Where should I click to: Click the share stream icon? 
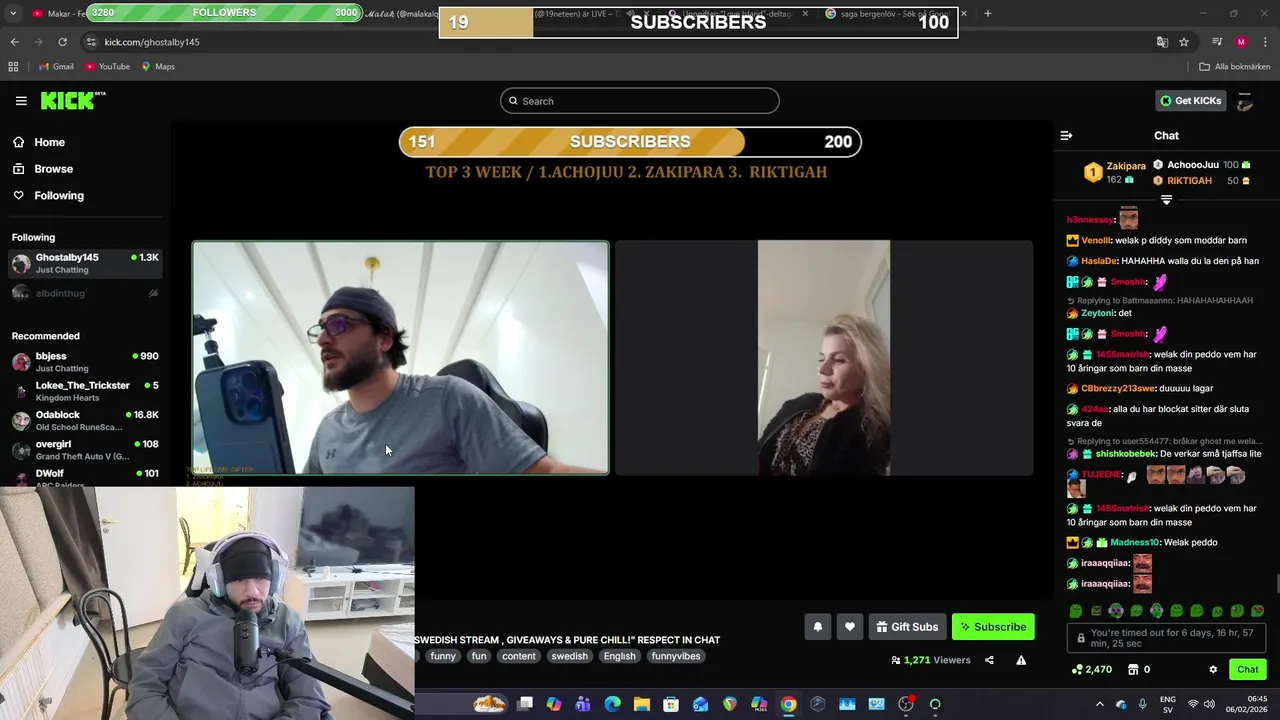989,660
